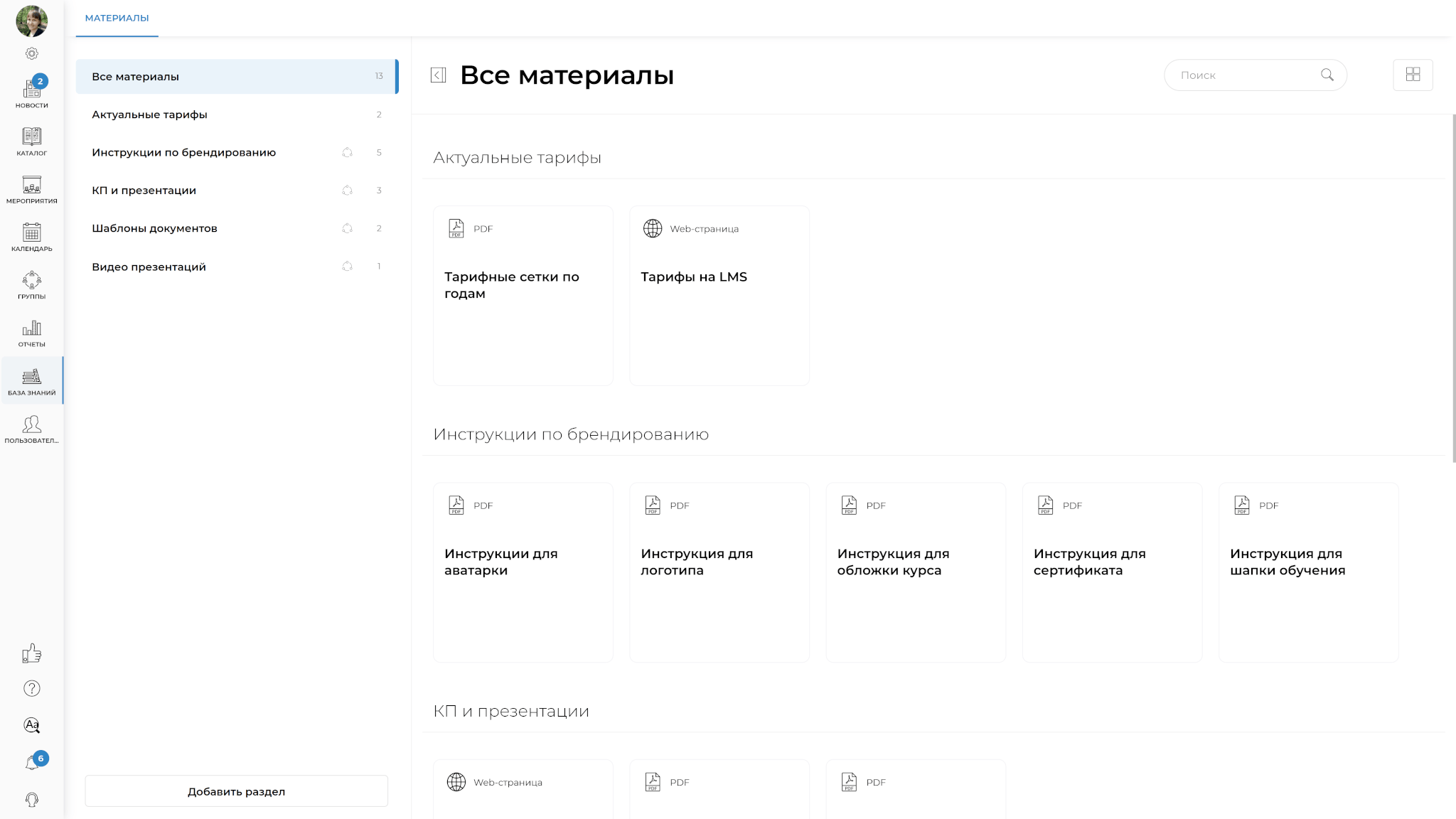Open the Календарь section

(31, 235)
